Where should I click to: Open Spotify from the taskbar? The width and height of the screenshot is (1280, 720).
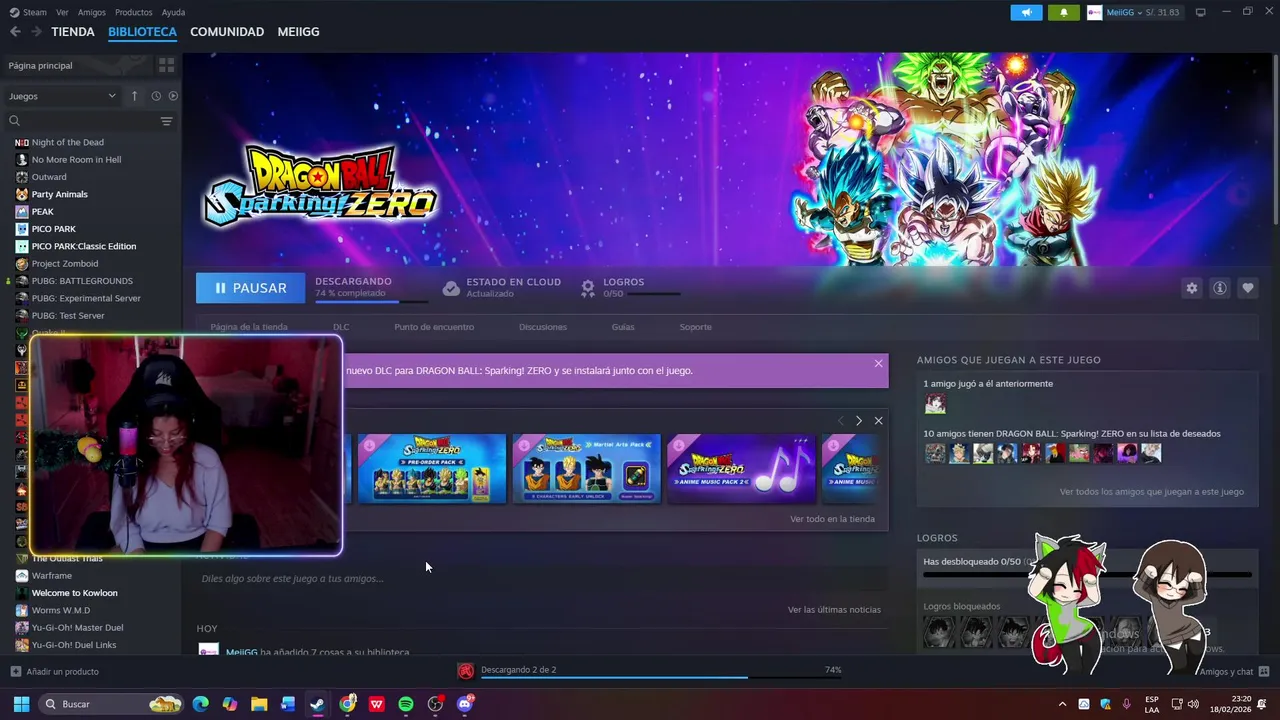[406, 704]
